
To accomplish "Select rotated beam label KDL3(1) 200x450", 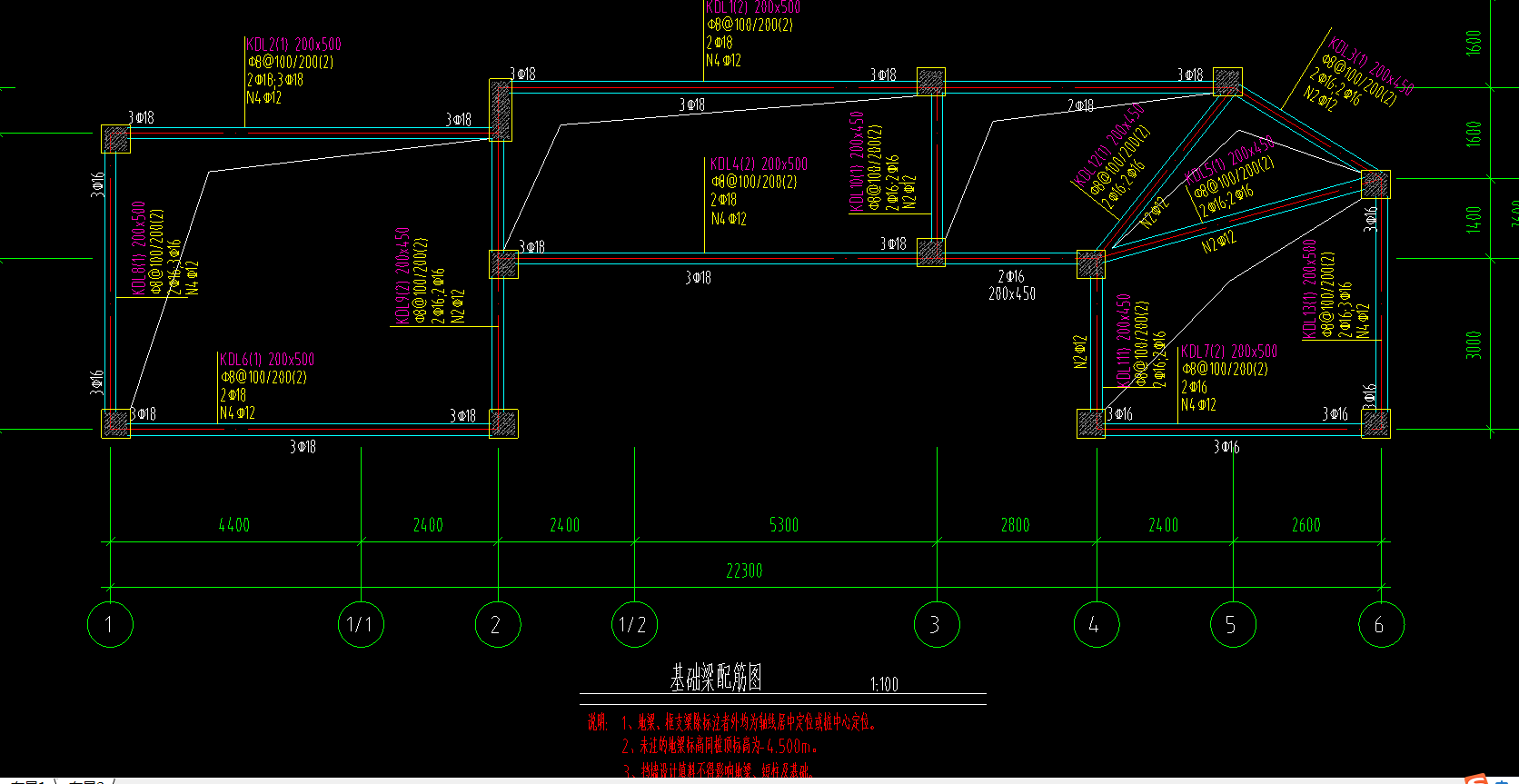I will click(1371, 66).
